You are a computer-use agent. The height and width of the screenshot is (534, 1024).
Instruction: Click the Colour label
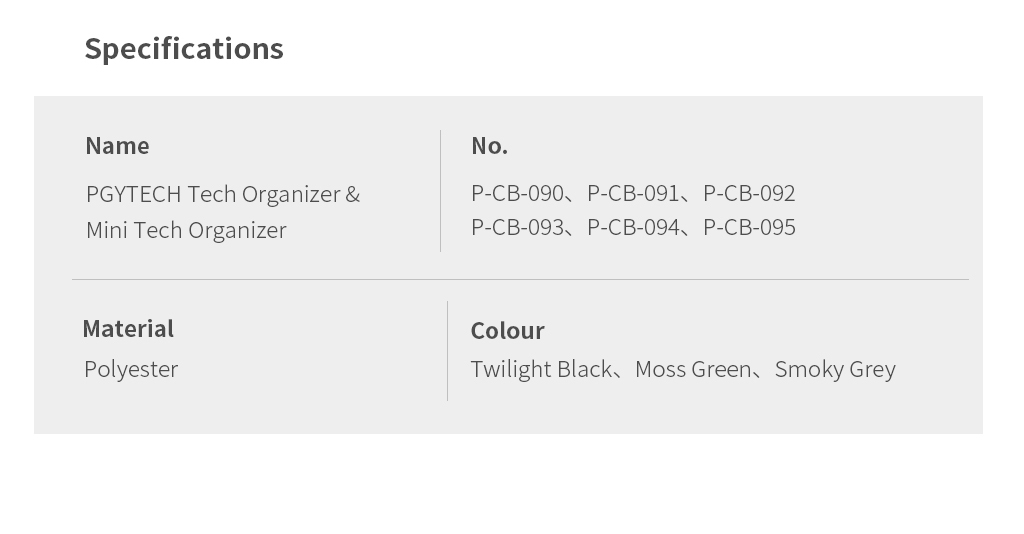pos(507,331)
